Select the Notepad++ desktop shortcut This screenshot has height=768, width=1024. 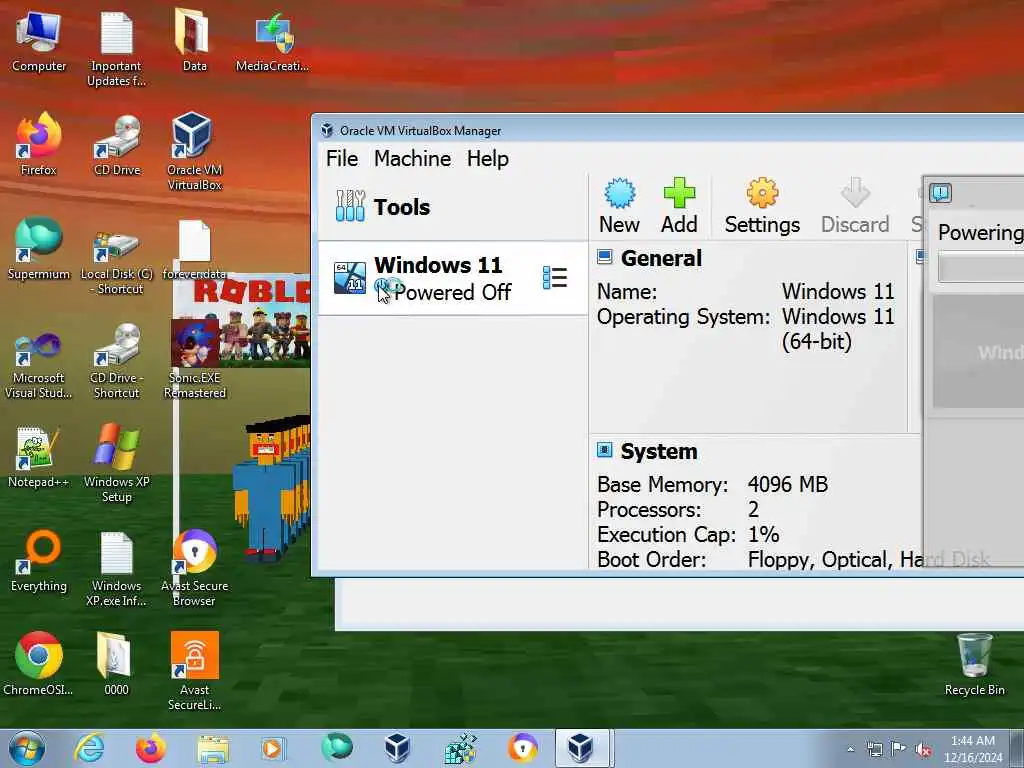[x=39, y=457]
